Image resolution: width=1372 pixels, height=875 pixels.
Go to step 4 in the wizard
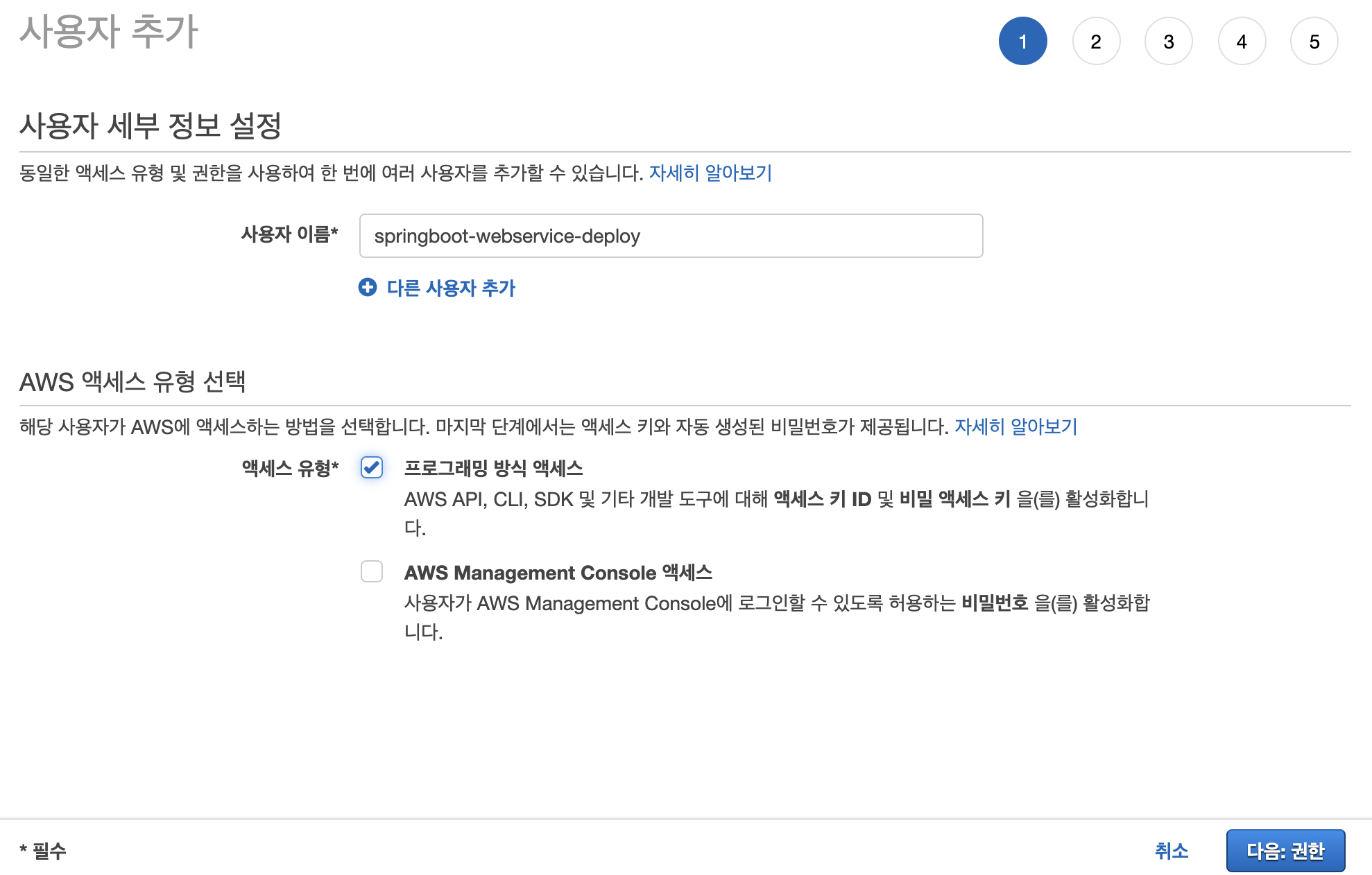click(x=1242, y=42)
